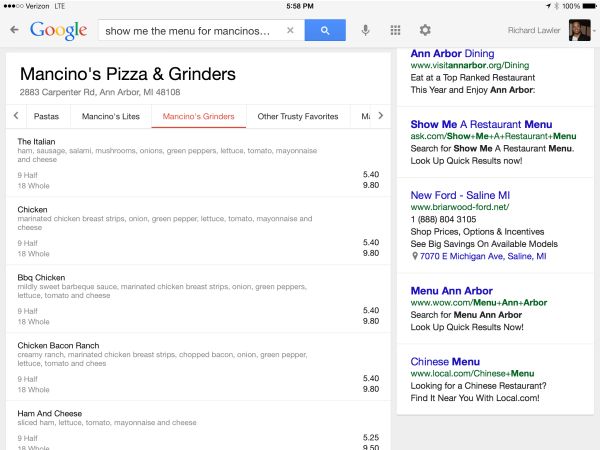Open the Google logo homepage
Viewport: 600px width, 450px height.
pyautogui.click(x=59, y=31)
